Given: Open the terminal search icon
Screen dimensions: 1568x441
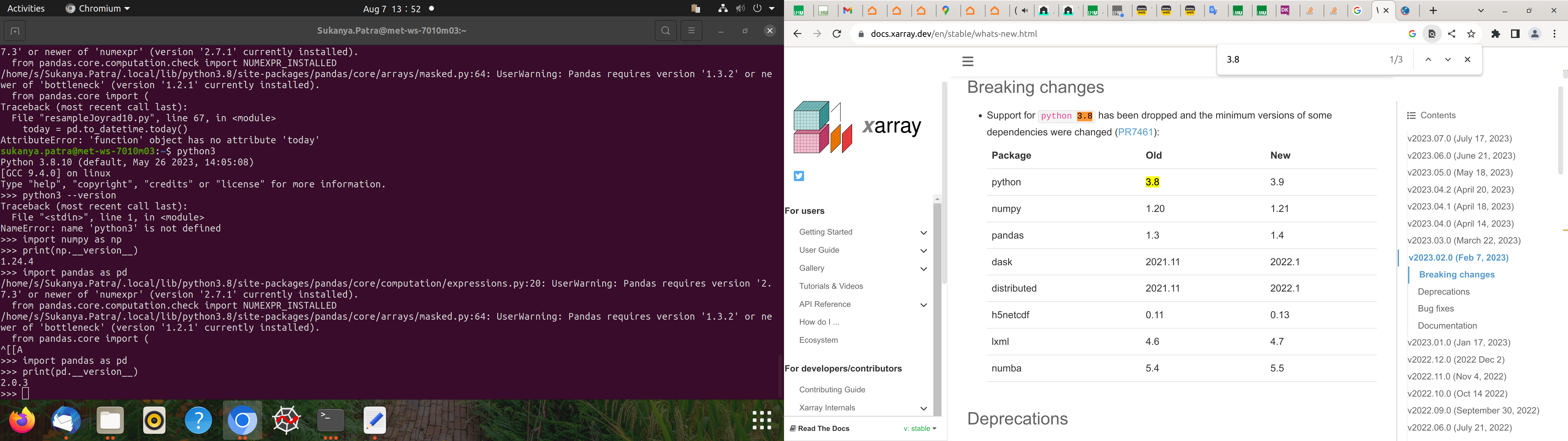Looking at the screenshot, I should (x=665, y=31).
